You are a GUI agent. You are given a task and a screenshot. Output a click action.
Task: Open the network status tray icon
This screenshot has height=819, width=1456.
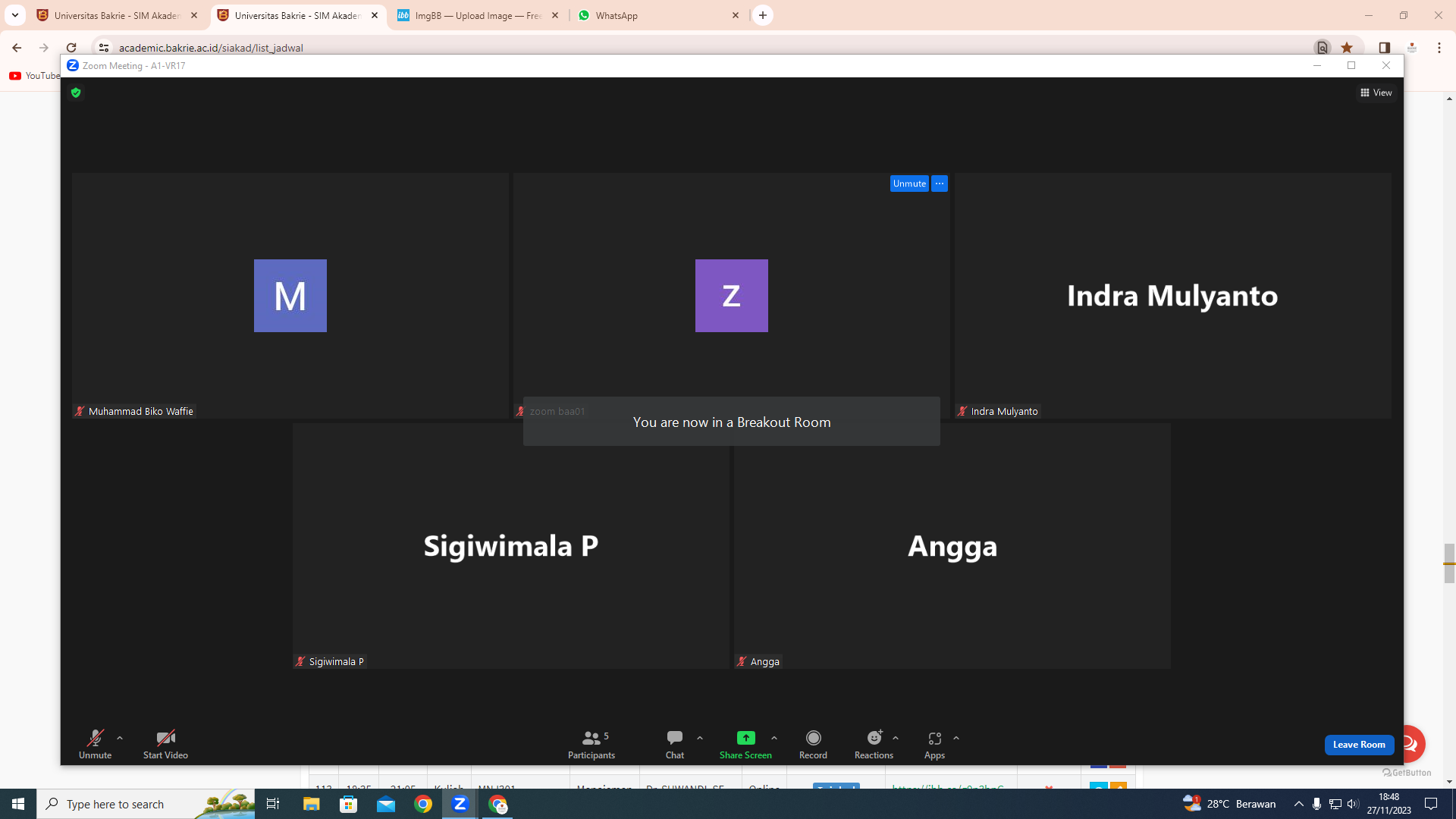point(1335,804)
